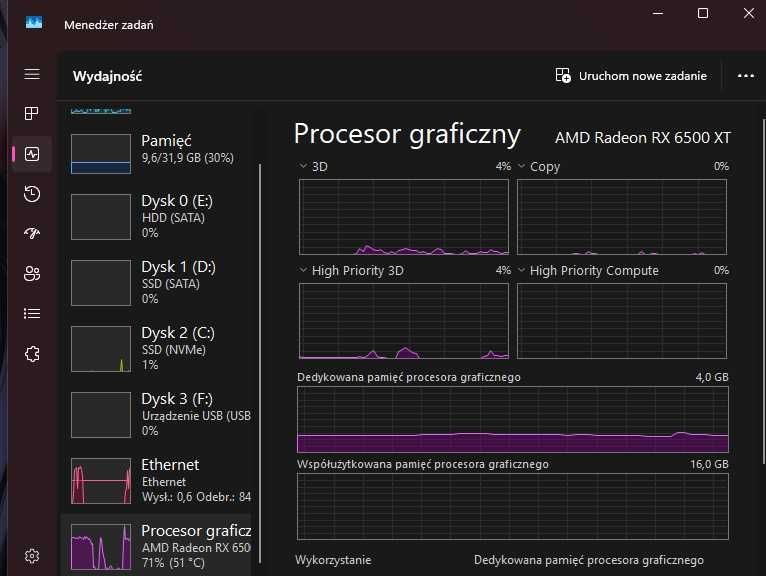
Task: Click the device list scrollbar
Action: pyautogui.click(x=260, y=364)
